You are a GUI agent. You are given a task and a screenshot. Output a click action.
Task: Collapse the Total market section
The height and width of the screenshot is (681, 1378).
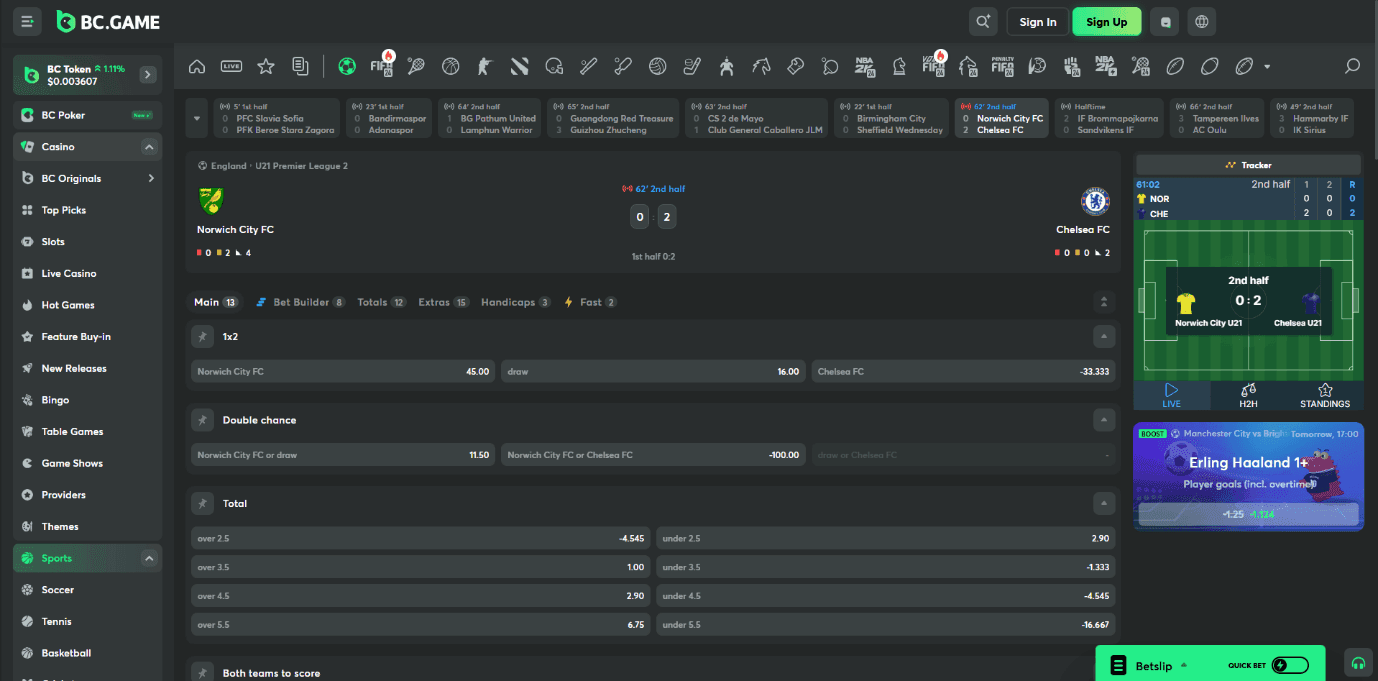(x=1103, y=504)
